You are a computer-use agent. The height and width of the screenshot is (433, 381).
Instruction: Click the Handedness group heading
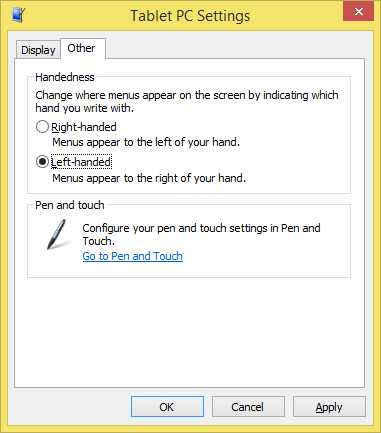(65, 77)
